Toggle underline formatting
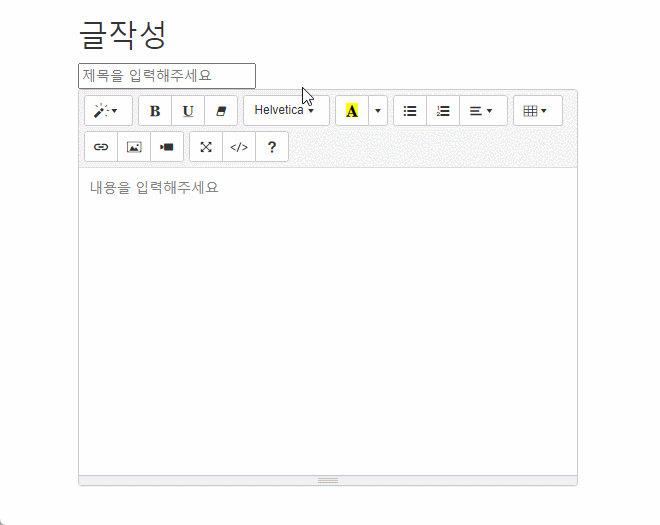 [x=188, y=111]
